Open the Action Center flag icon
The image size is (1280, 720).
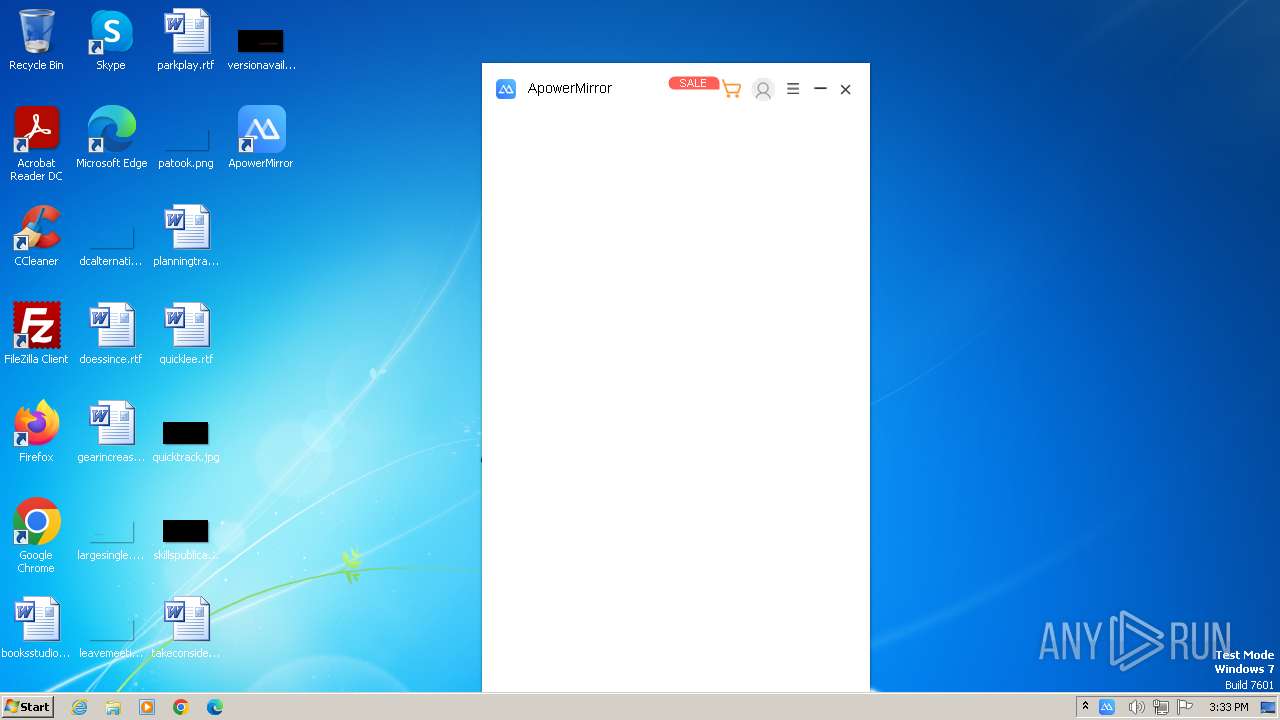click(x=1185, y=707)
